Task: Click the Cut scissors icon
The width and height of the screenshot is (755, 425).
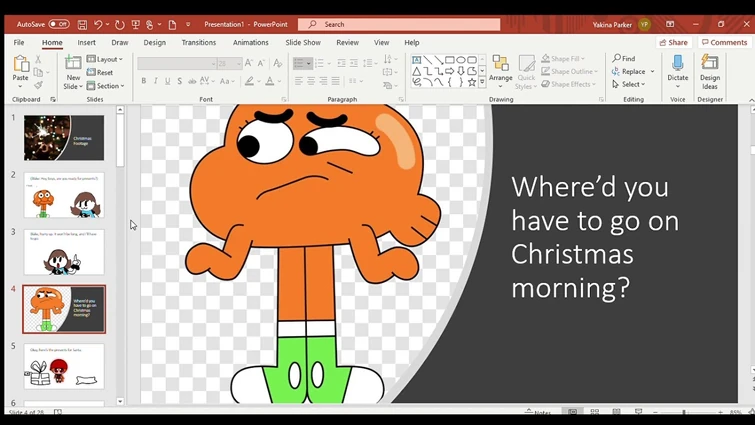Action: [38, 59]
